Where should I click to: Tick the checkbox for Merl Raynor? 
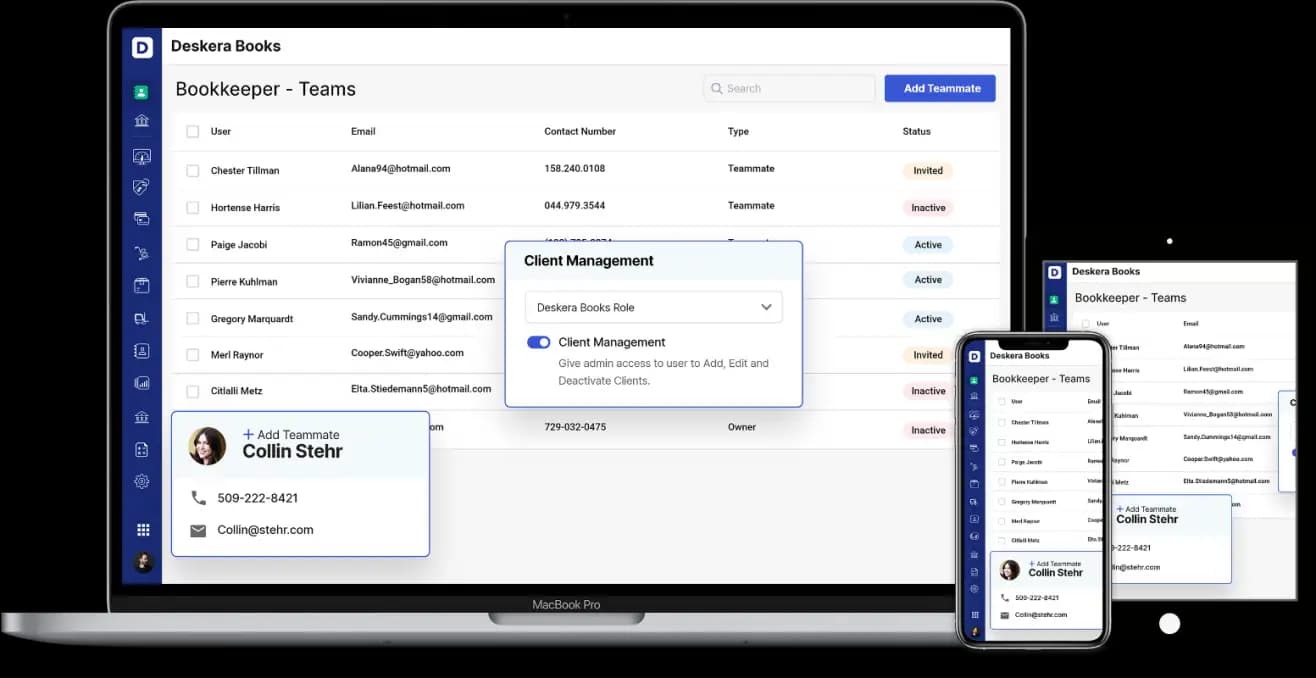(x=193, y=355)
